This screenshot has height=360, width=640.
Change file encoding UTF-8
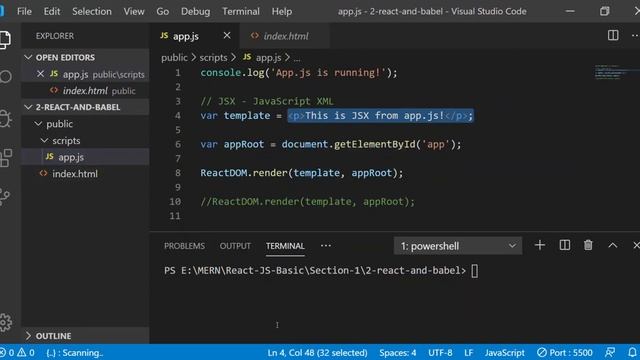[x=440, y=352]
